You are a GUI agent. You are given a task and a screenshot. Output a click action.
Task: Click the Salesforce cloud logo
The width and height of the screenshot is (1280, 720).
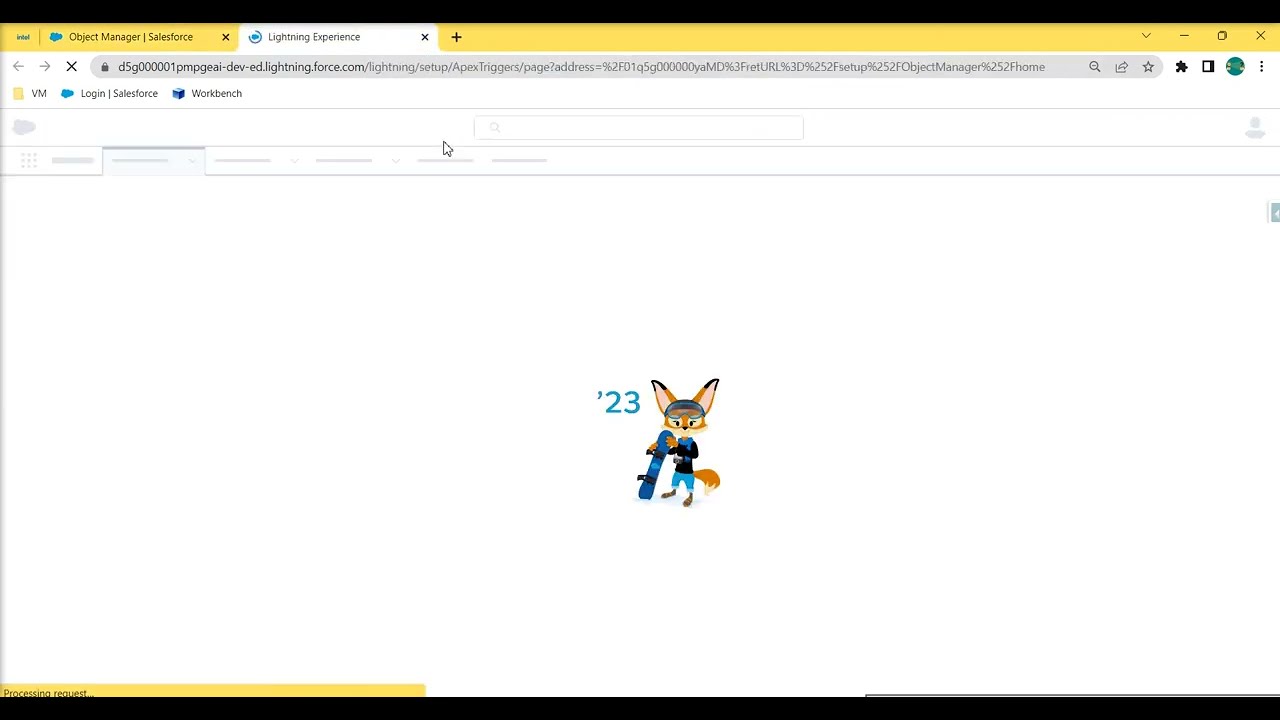24,127
